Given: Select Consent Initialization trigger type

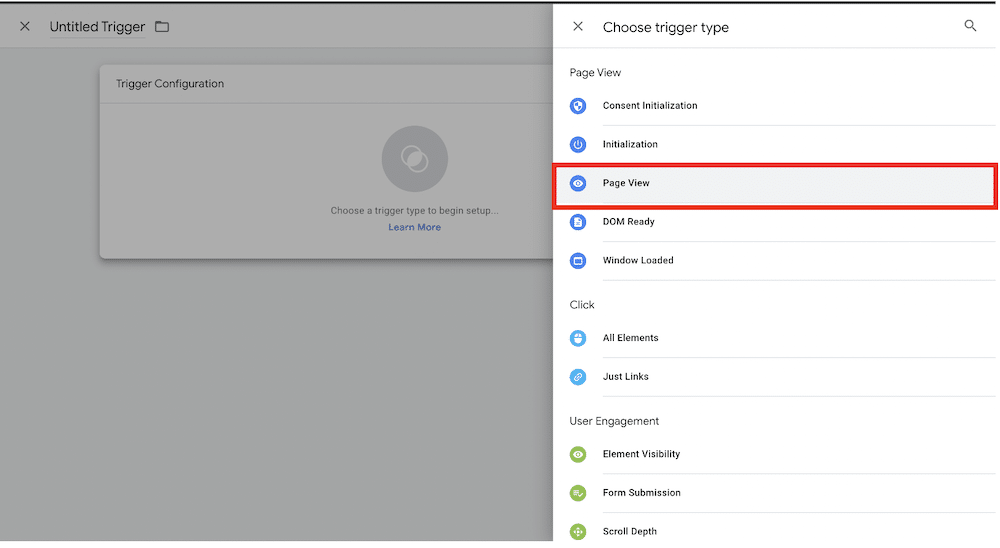Looking at the screenshot, I should 774,106.
